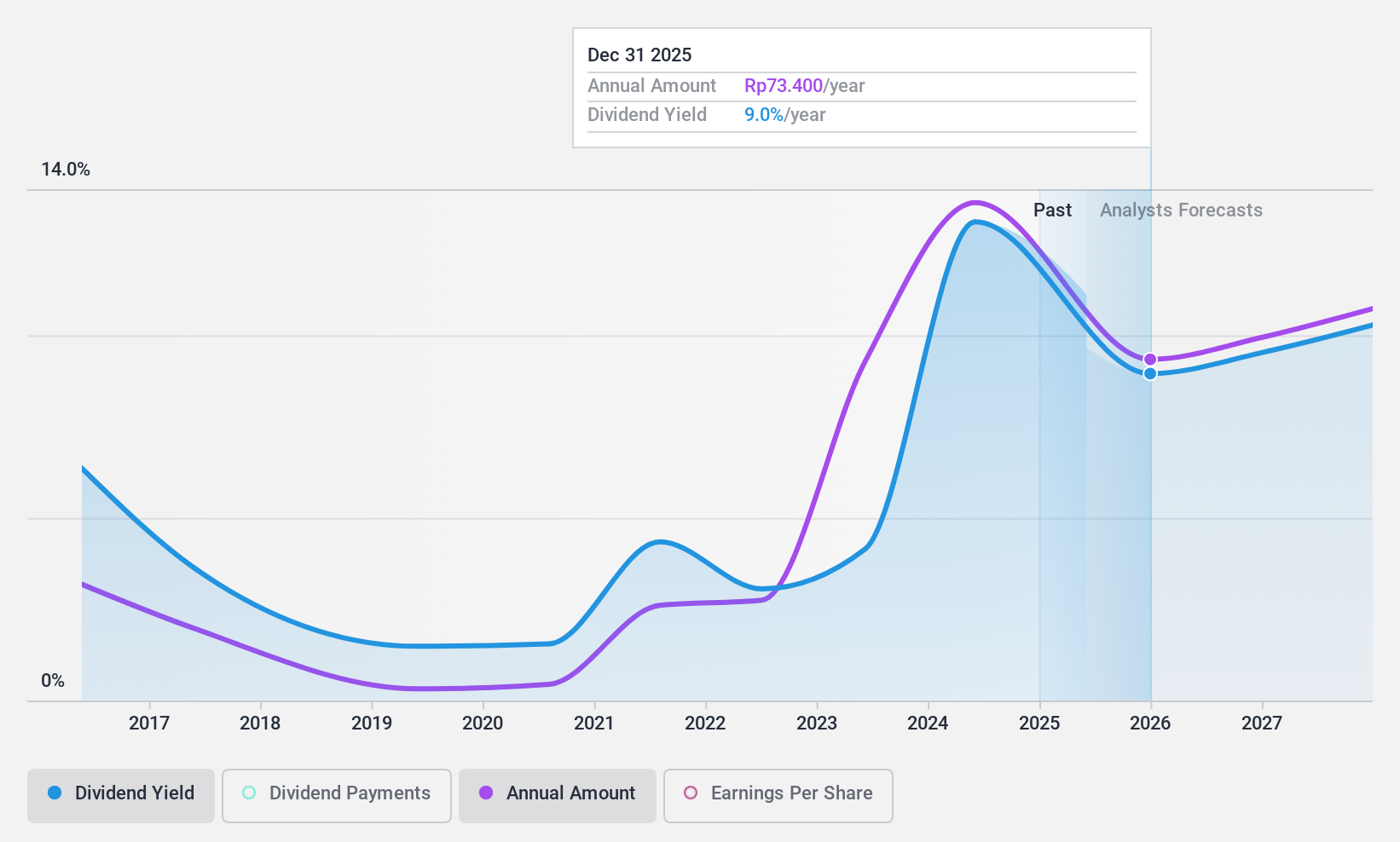Click the 2019 axis label
This screenshot has width=1400, height=842.
coord(372,724)
